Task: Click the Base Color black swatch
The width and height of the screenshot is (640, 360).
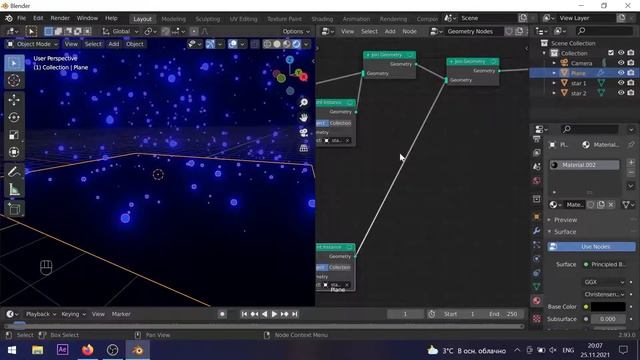Action: pyautogui.click(x=608, y=307)
